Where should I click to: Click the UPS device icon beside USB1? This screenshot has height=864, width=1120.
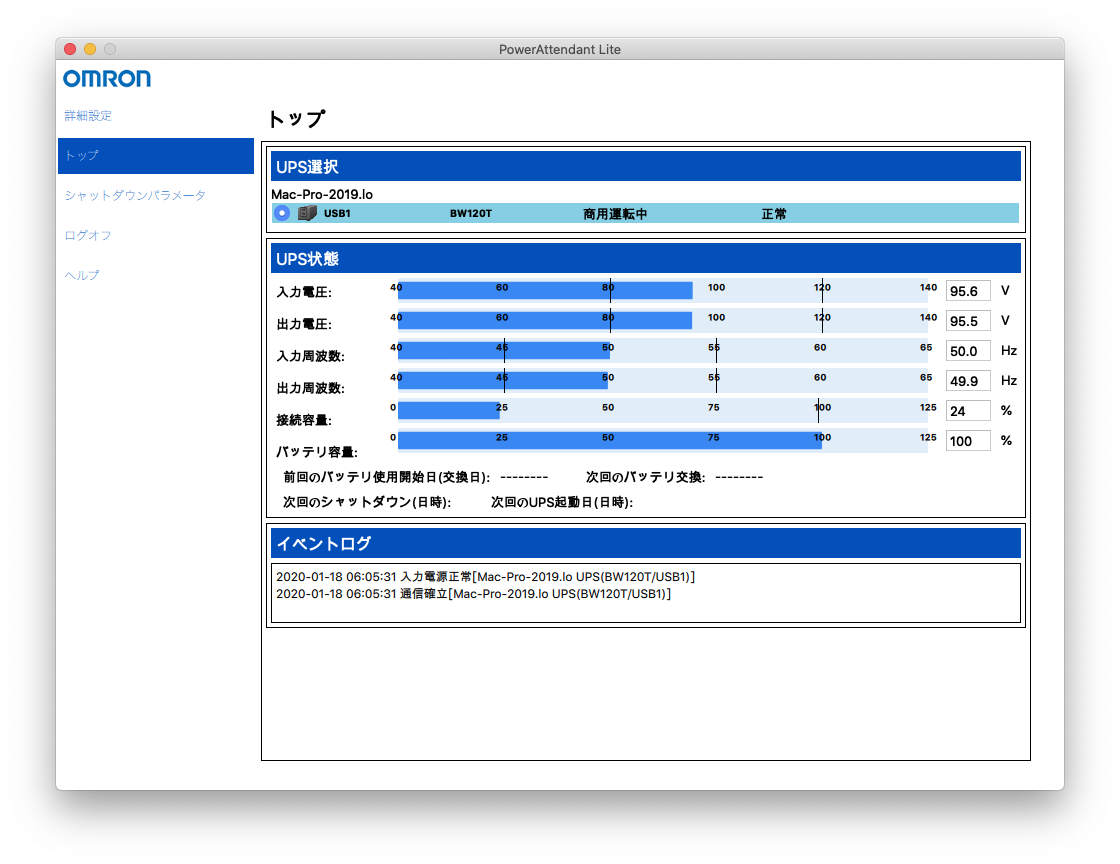click(x=307, y=213)
